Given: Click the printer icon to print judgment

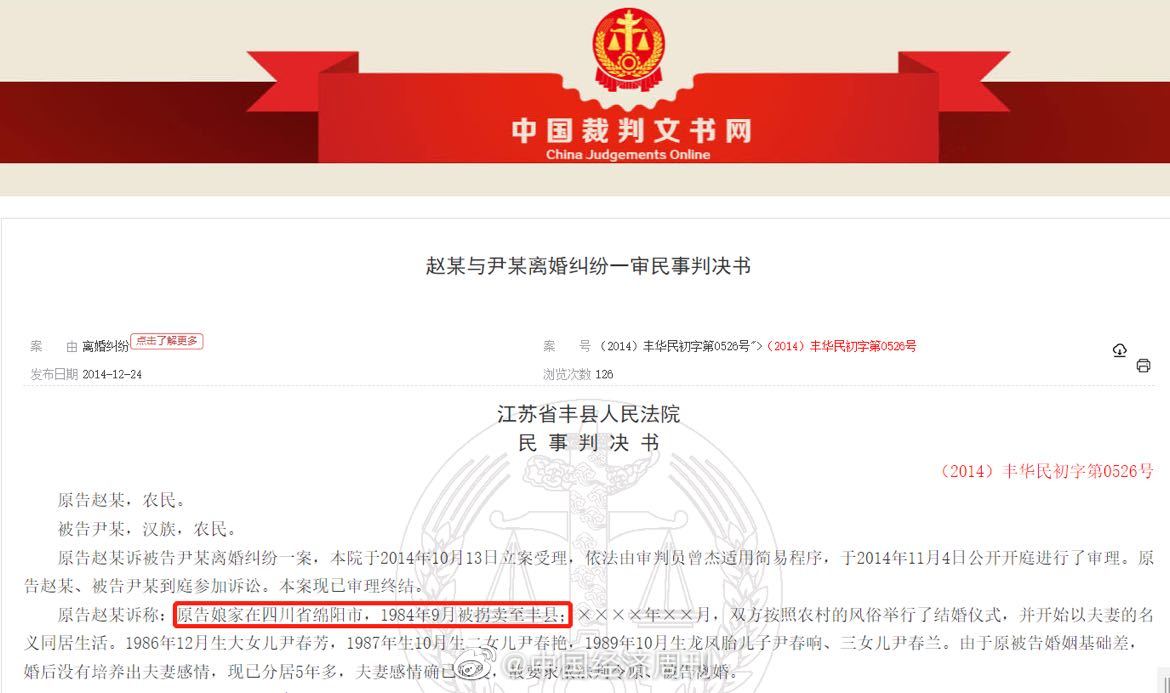Looking at the screenshot, I should coord(1143,366).
